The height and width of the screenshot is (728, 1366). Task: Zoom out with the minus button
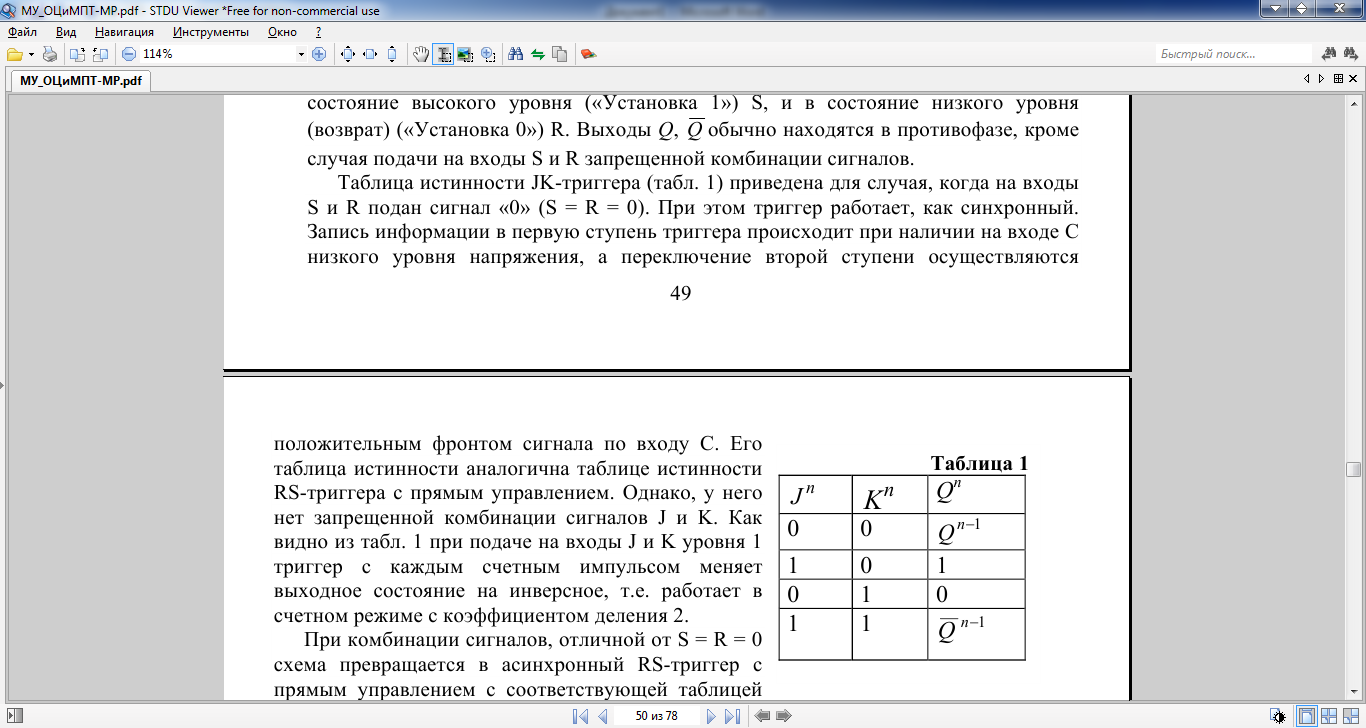(x=128, y=54)
